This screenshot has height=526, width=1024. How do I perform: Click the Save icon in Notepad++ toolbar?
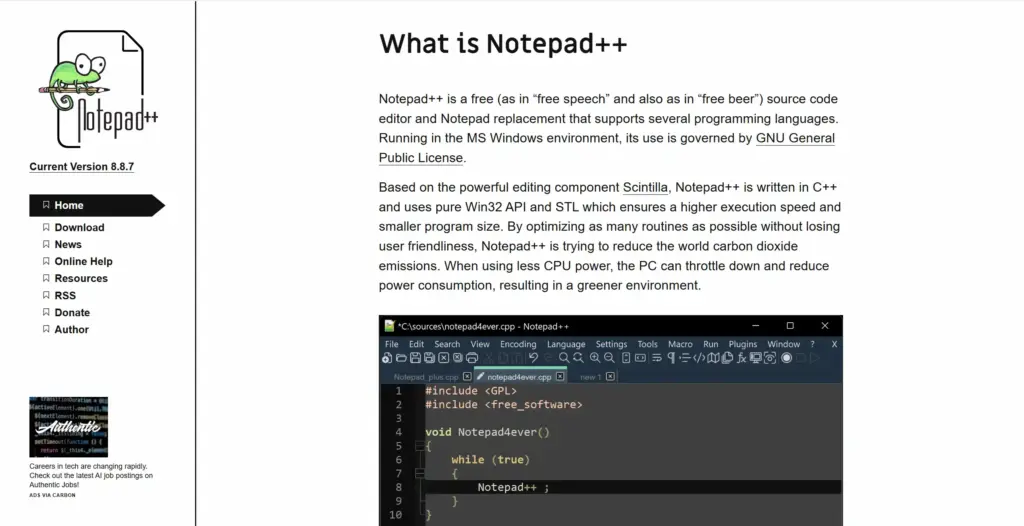pos(415,358)
